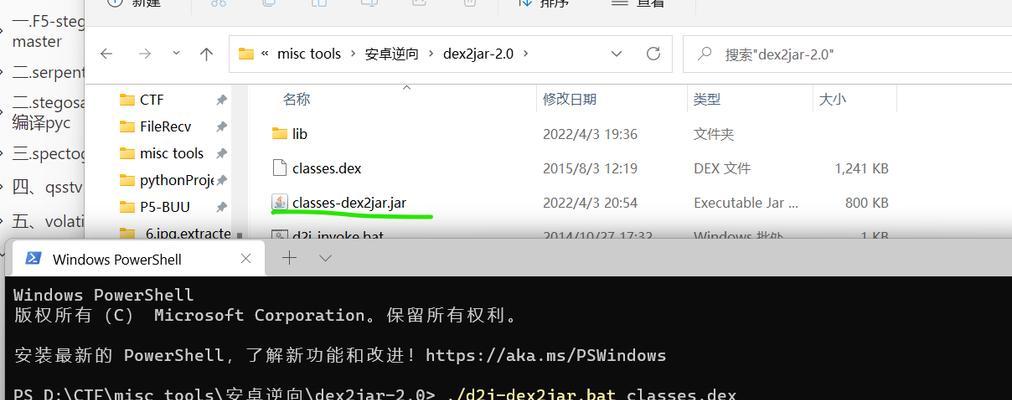Image resolution: width=1012 pixels, height=400 pixels.
Task: Refresh the dex2jar-2.0 folder view
Action: [x=653, y=54]
